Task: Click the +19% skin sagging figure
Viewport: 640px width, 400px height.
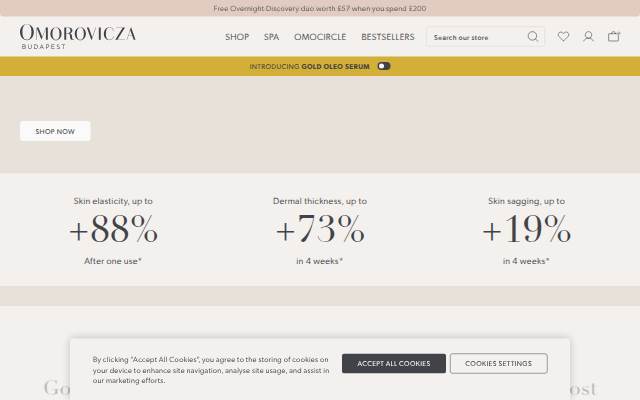Action: coord(526,230)
